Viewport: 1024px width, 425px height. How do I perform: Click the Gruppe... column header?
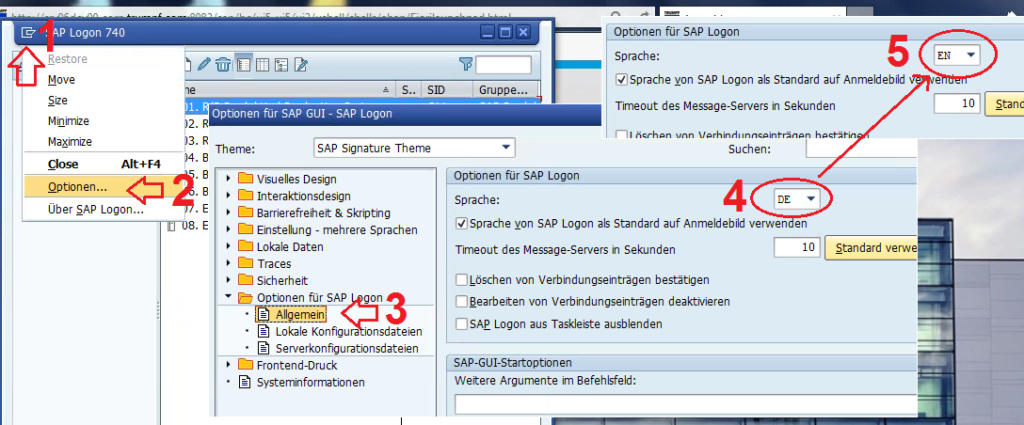[x=505, y=89]
